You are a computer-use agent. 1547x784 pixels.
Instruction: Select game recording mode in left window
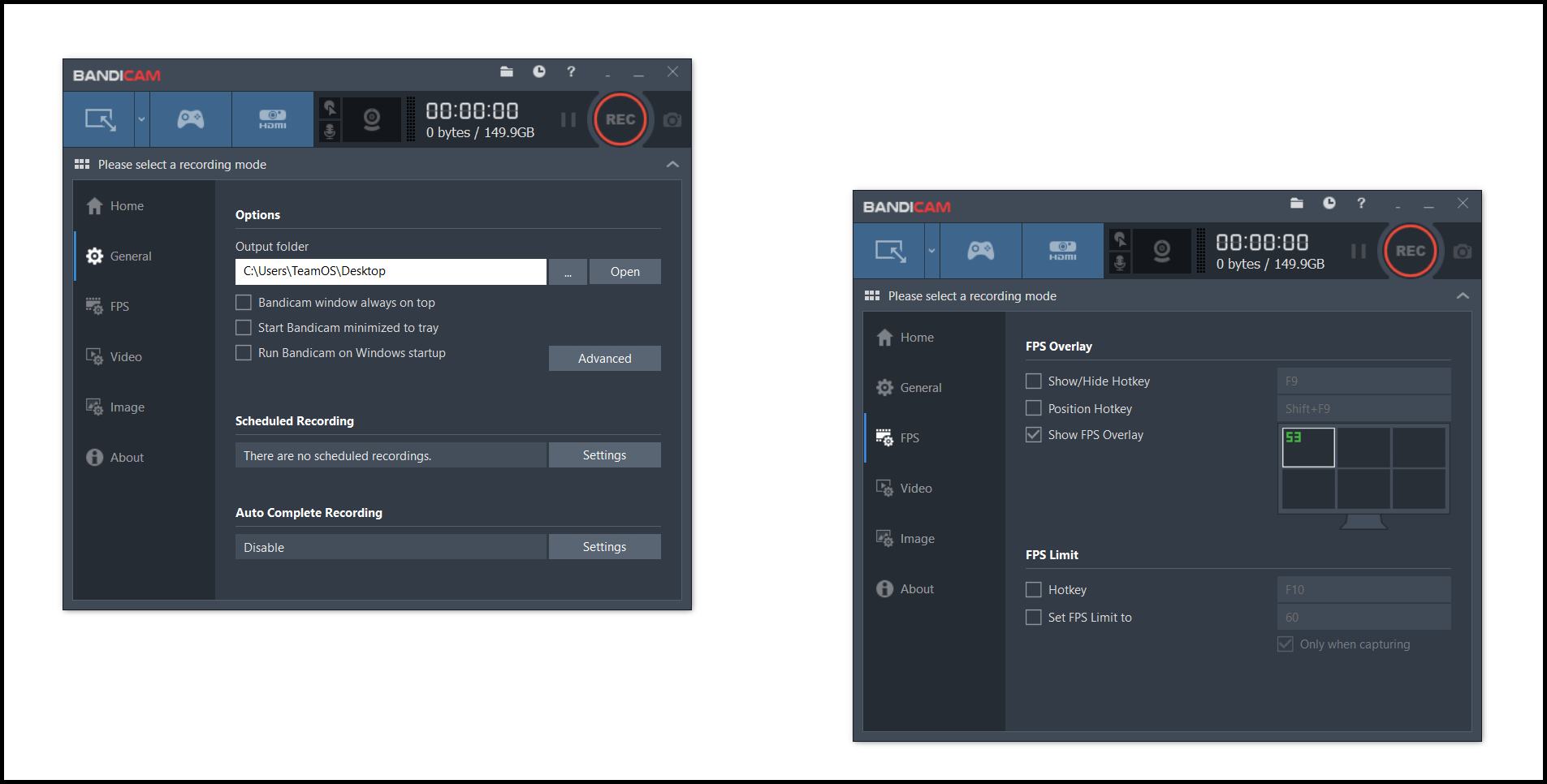click(191, 119)
